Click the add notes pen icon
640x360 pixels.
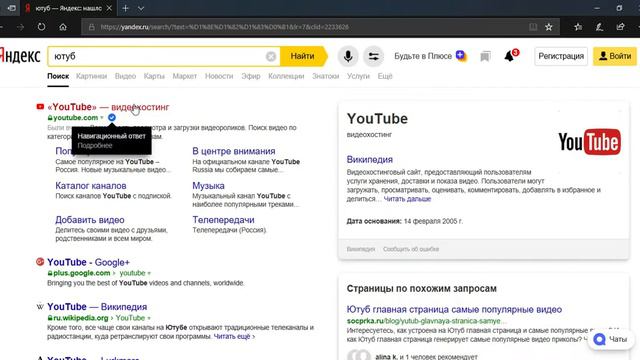(x=599, y=27)
